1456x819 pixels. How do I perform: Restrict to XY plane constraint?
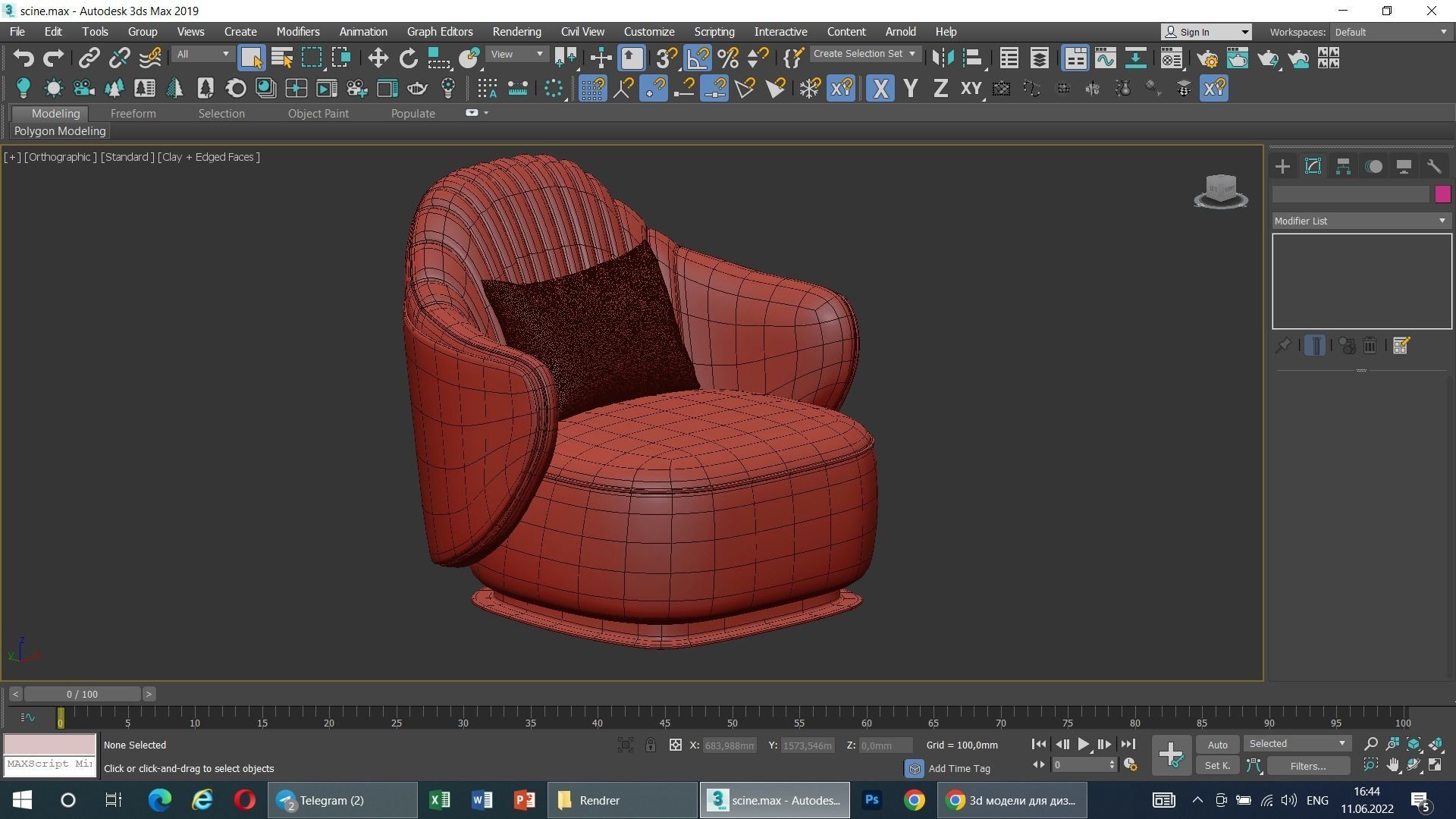tap(971, 88)
